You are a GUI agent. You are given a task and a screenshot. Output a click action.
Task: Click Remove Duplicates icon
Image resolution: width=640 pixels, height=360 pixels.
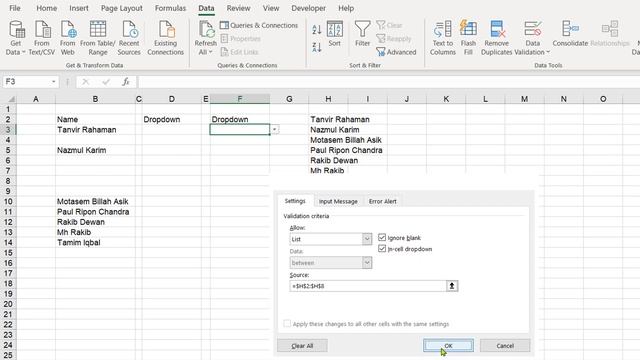pyautogui.click(x=497, y=30)
